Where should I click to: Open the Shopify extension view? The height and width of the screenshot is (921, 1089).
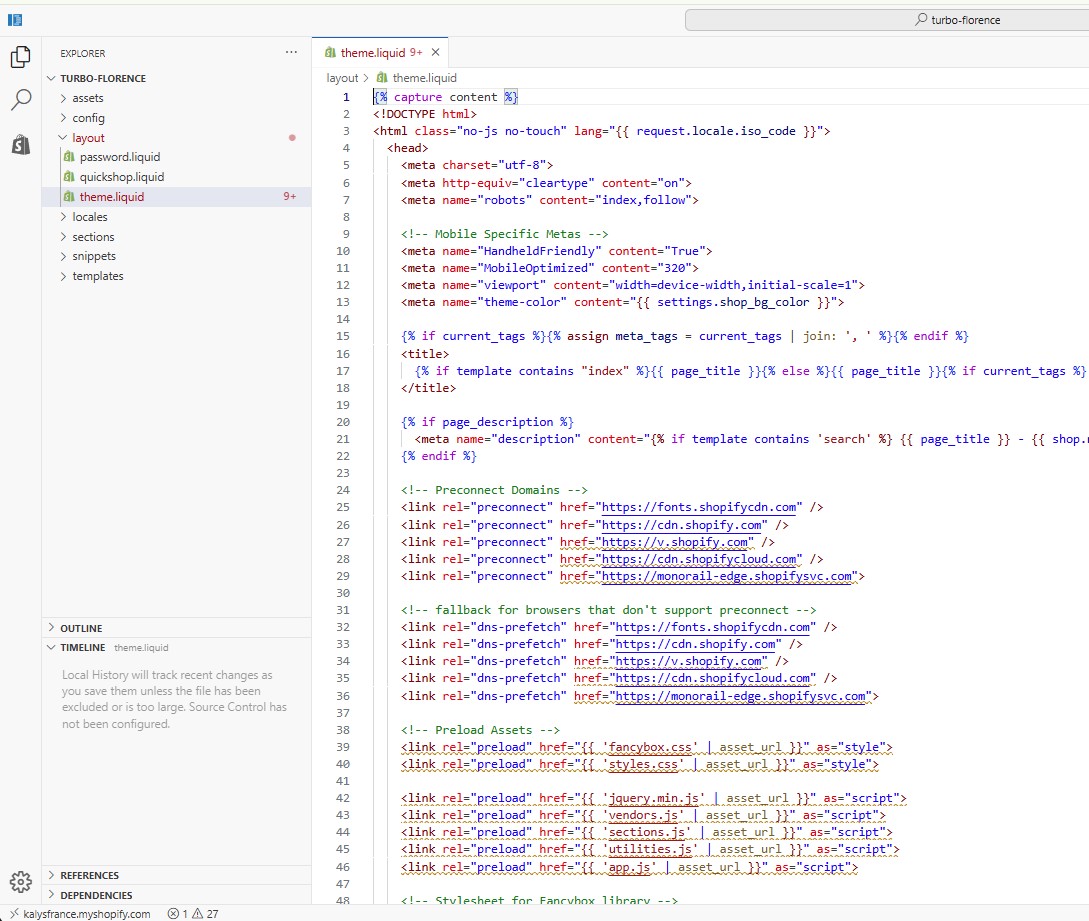[x=21, y=144]
